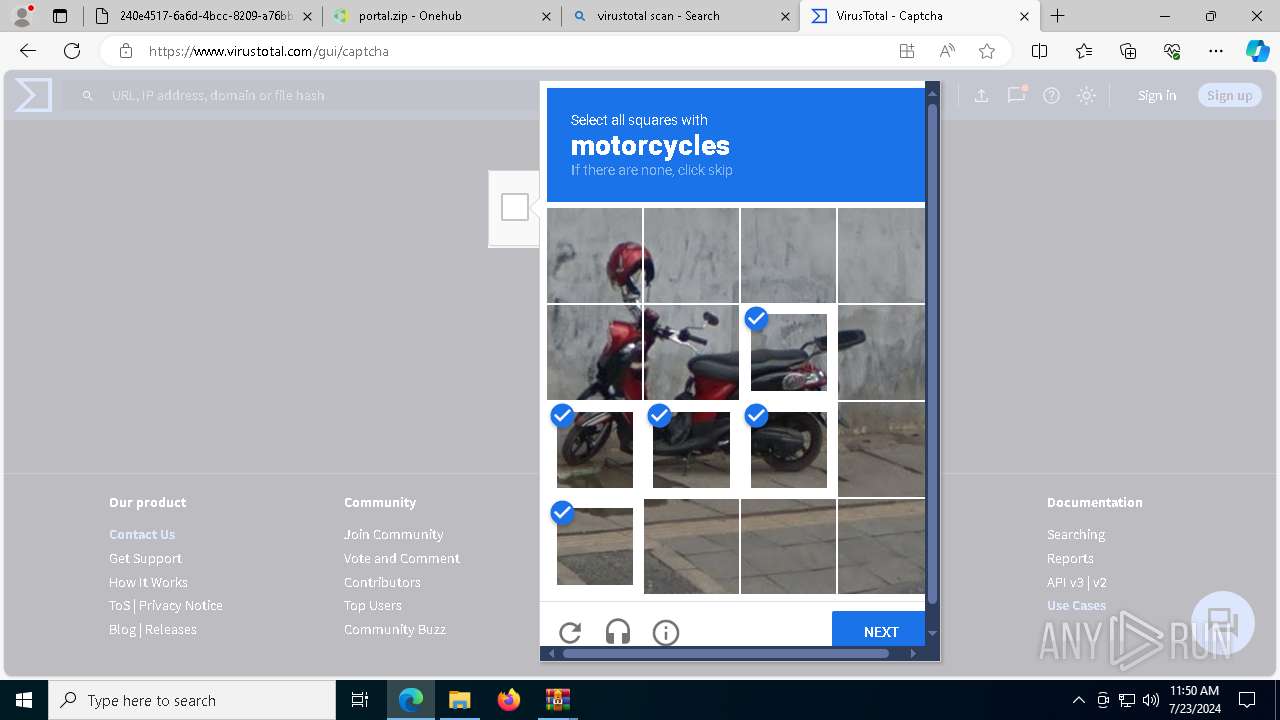Click VirusTotal logo icon
This screenshot has width=1280, height=720.
(33, 95)
